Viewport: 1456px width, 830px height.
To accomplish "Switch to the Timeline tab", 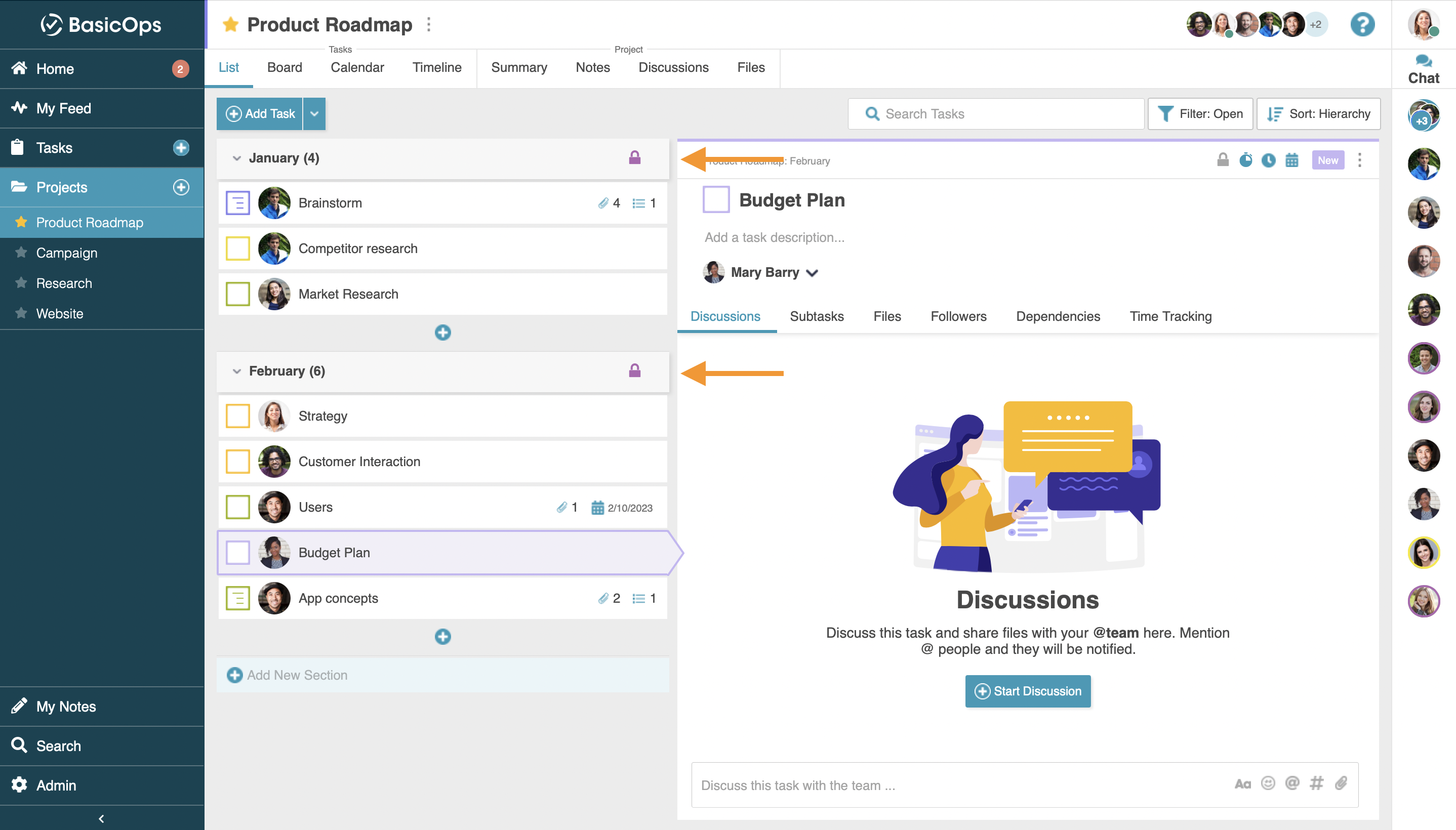I will pos(437,67).
